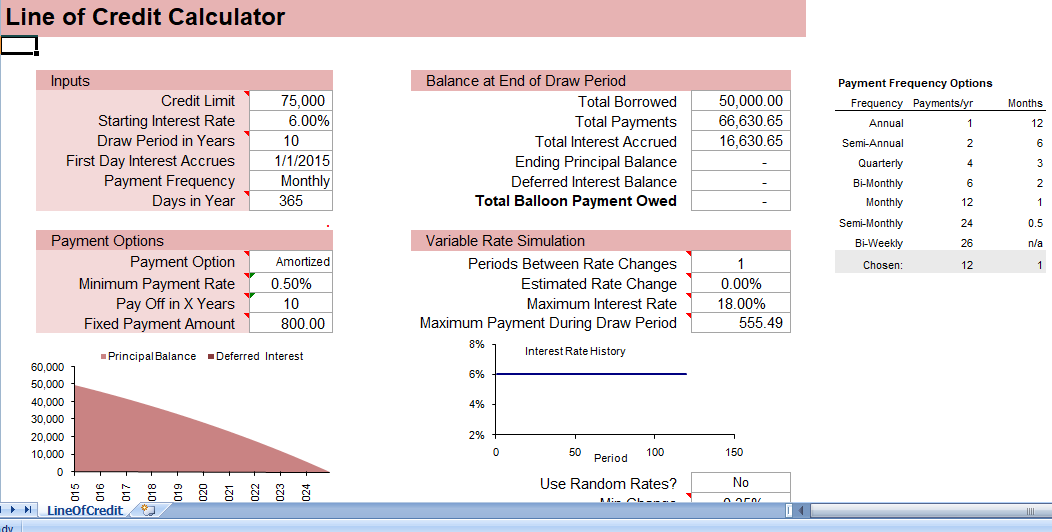Select the Estimated Rate Change cell 0.00%
This screenshot has height=532, width=1052.
(741, 283)
